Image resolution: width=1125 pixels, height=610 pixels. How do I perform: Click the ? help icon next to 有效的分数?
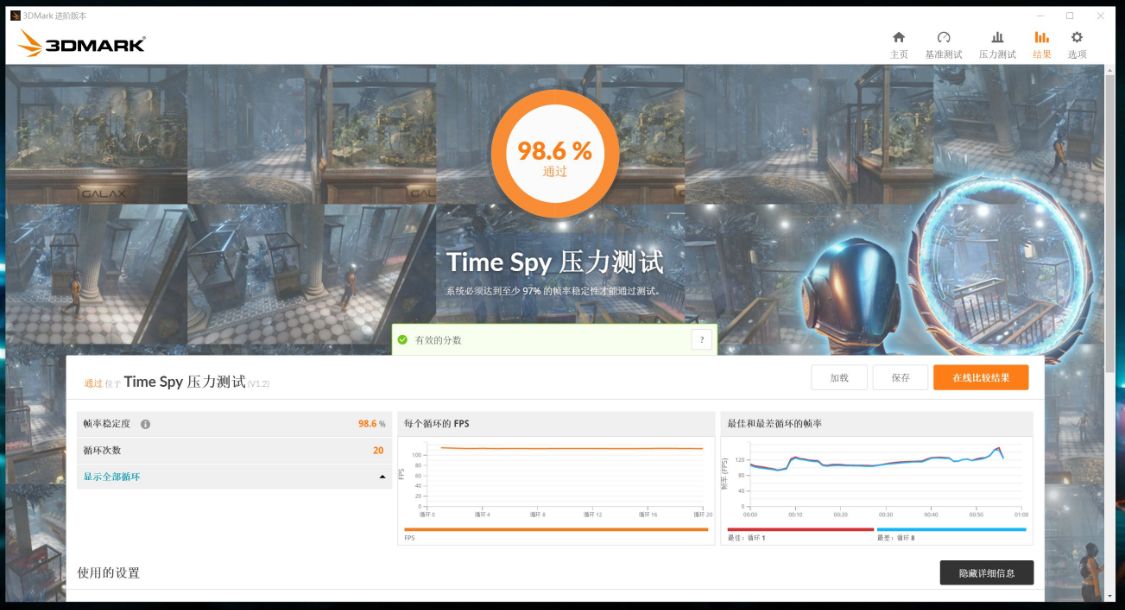click(x=702, y=340)
